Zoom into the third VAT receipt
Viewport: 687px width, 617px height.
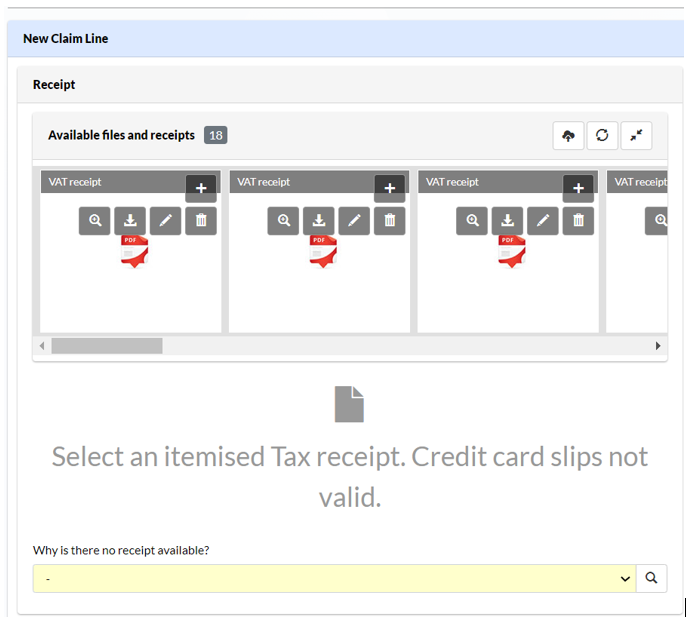click(472, 220)
